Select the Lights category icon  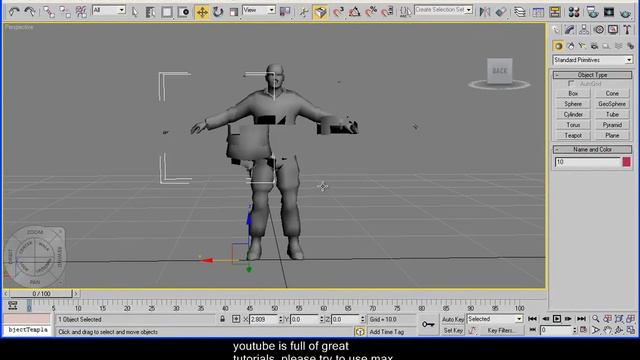pyautogui.click(x=582, y=46)
